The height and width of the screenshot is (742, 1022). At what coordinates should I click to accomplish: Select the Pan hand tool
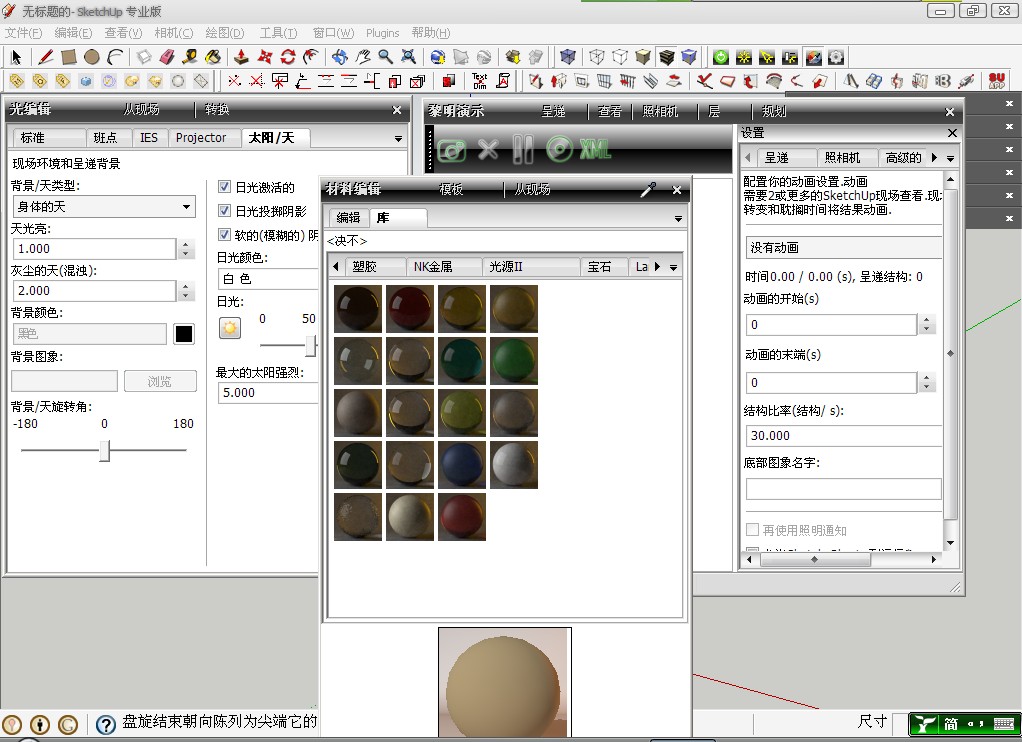(362, 57)
